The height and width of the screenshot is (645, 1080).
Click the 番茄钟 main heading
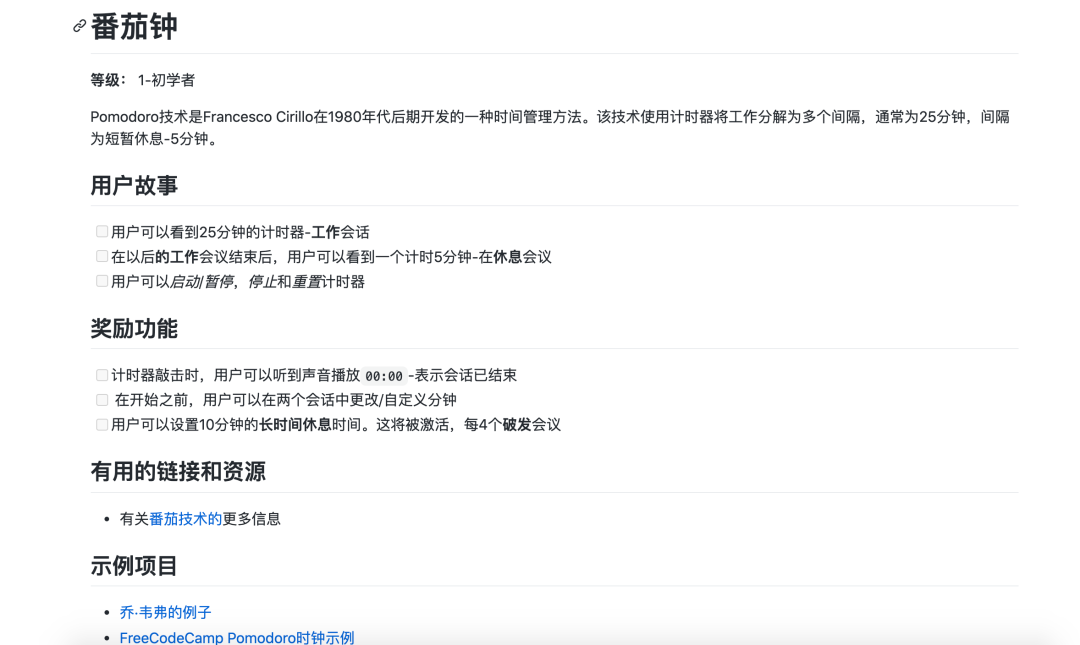(x=134, y=27)
